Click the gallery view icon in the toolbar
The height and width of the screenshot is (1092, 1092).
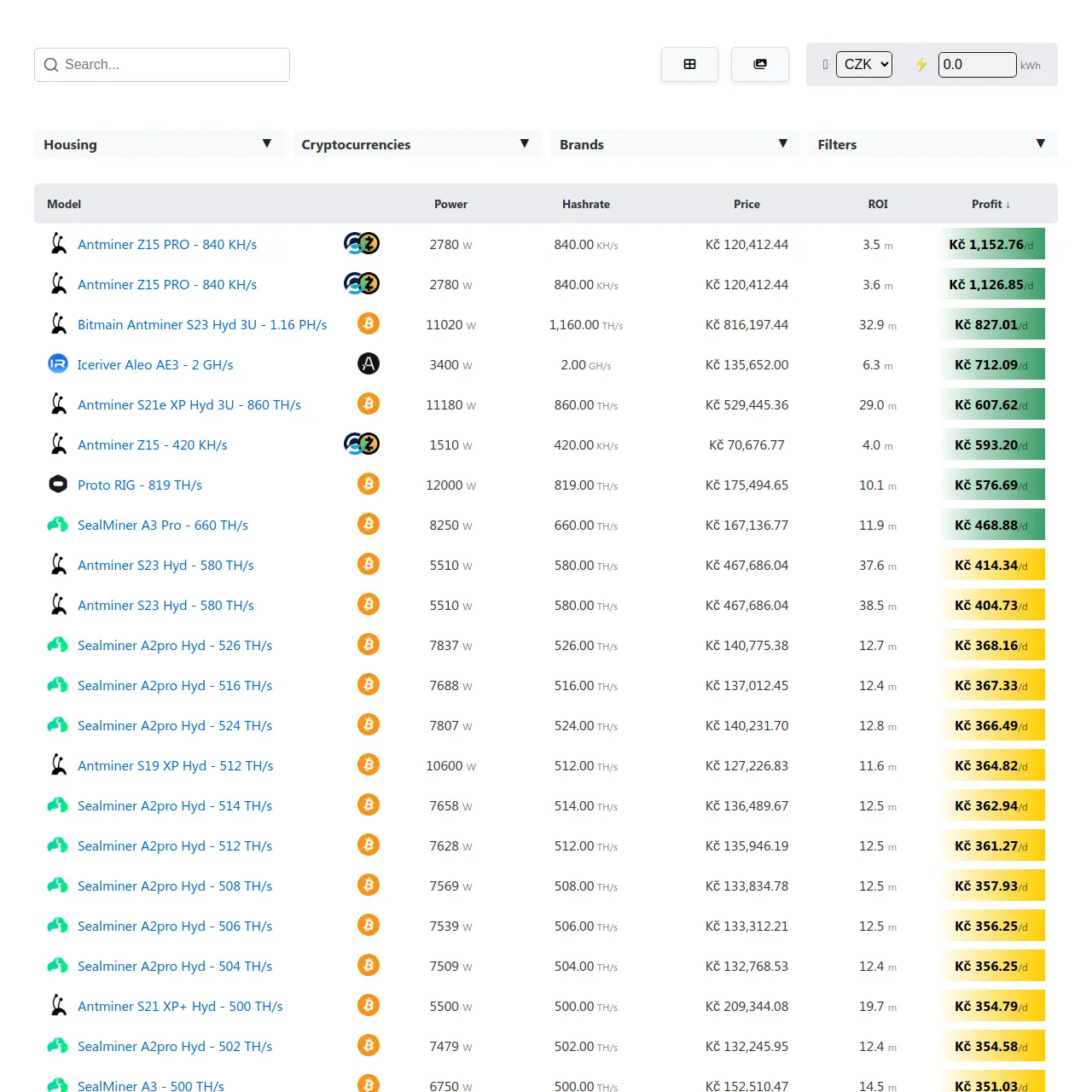759,64
